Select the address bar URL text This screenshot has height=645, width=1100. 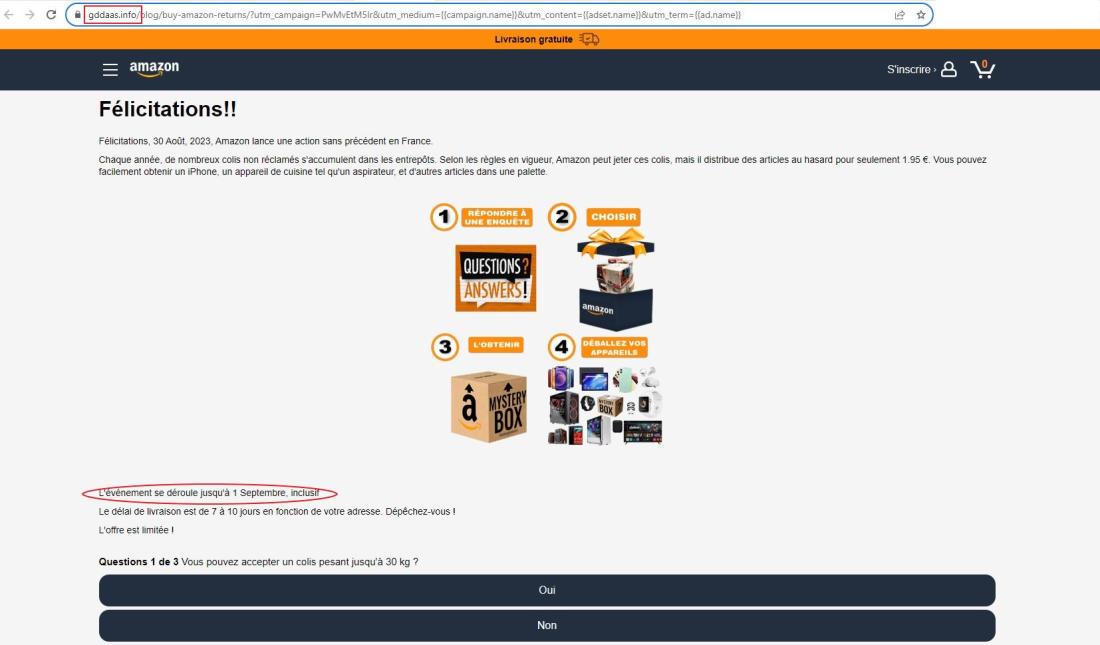click(414, 15)
